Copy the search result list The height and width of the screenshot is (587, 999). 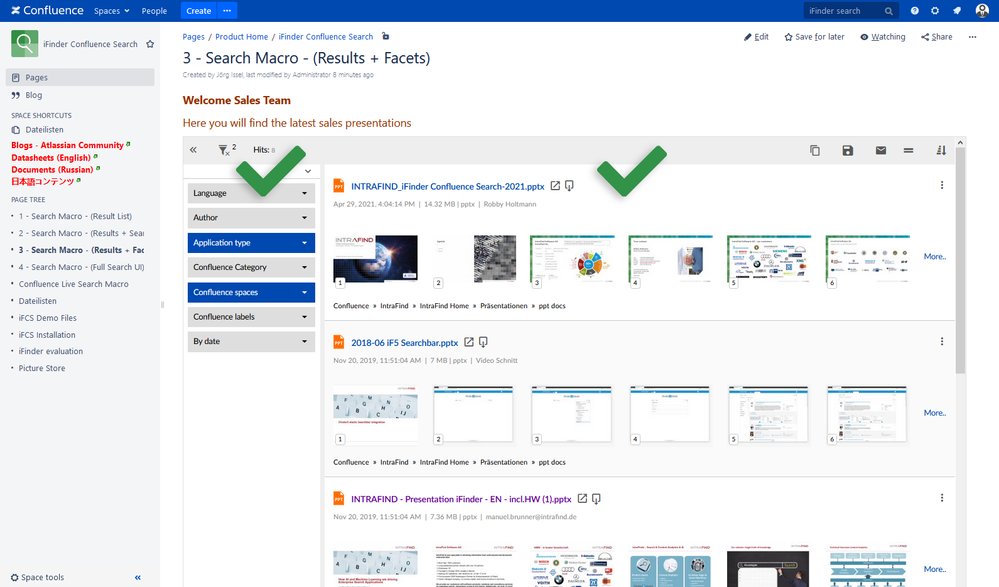[815, 150]
